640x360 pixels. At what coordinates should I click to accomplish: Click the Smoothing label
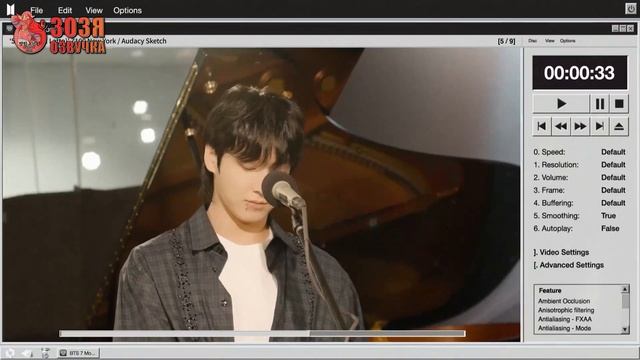556,216
